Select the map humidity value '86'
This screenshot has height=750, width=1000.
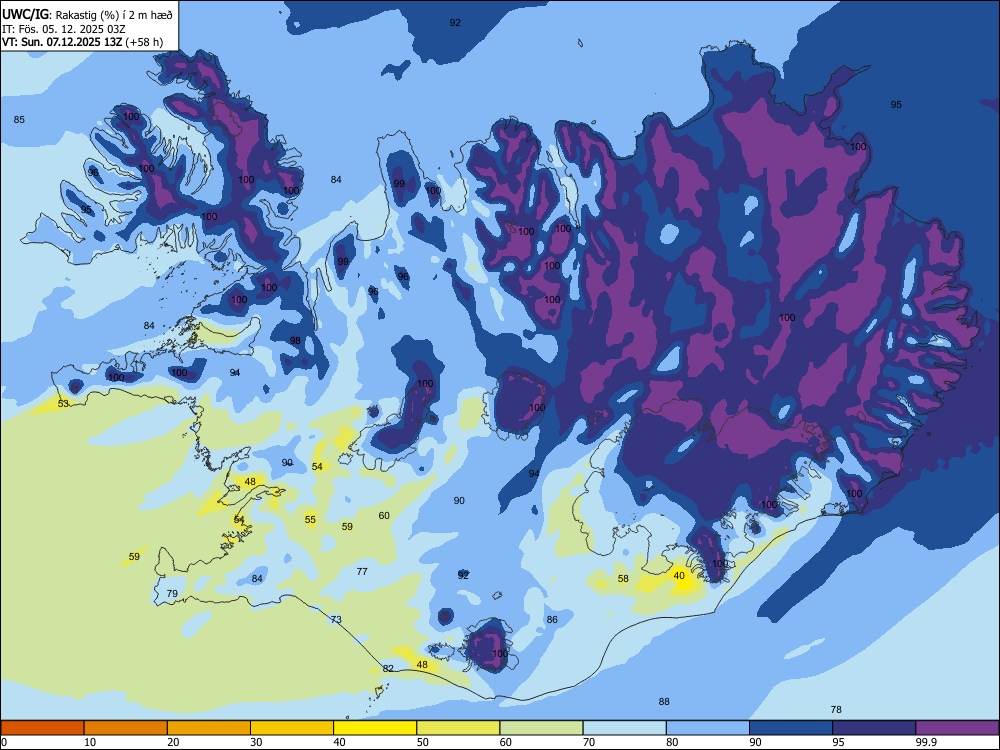(x=552, y=619)
